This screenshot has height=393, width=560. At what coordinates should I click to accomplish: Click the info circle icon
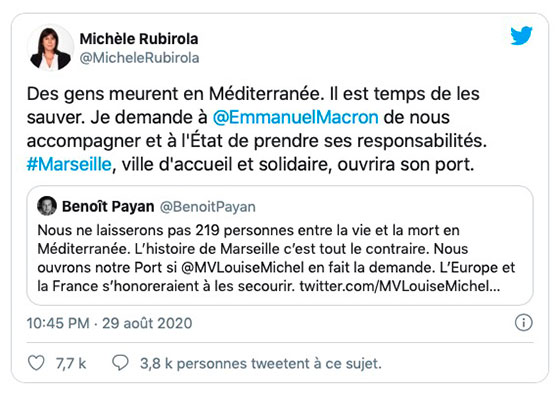[524, 323]
